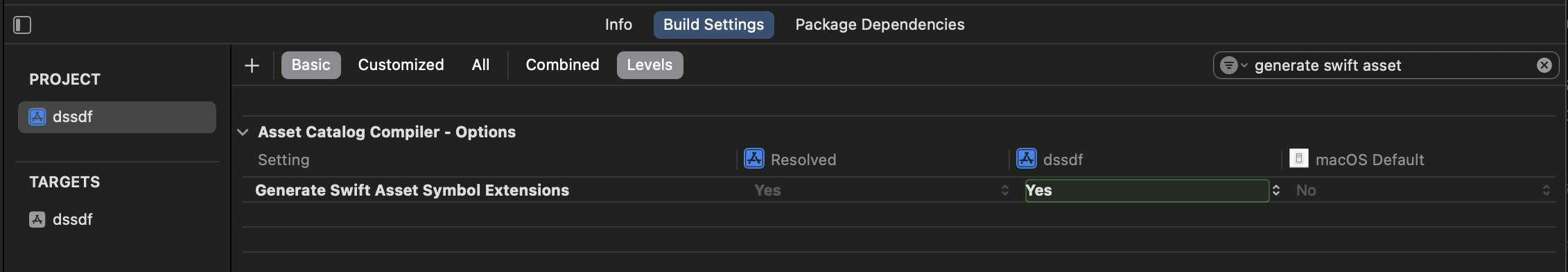Viewport: 1568px width, 272px height.
Task: Enable the Basic settings filter
Action: 311,65
